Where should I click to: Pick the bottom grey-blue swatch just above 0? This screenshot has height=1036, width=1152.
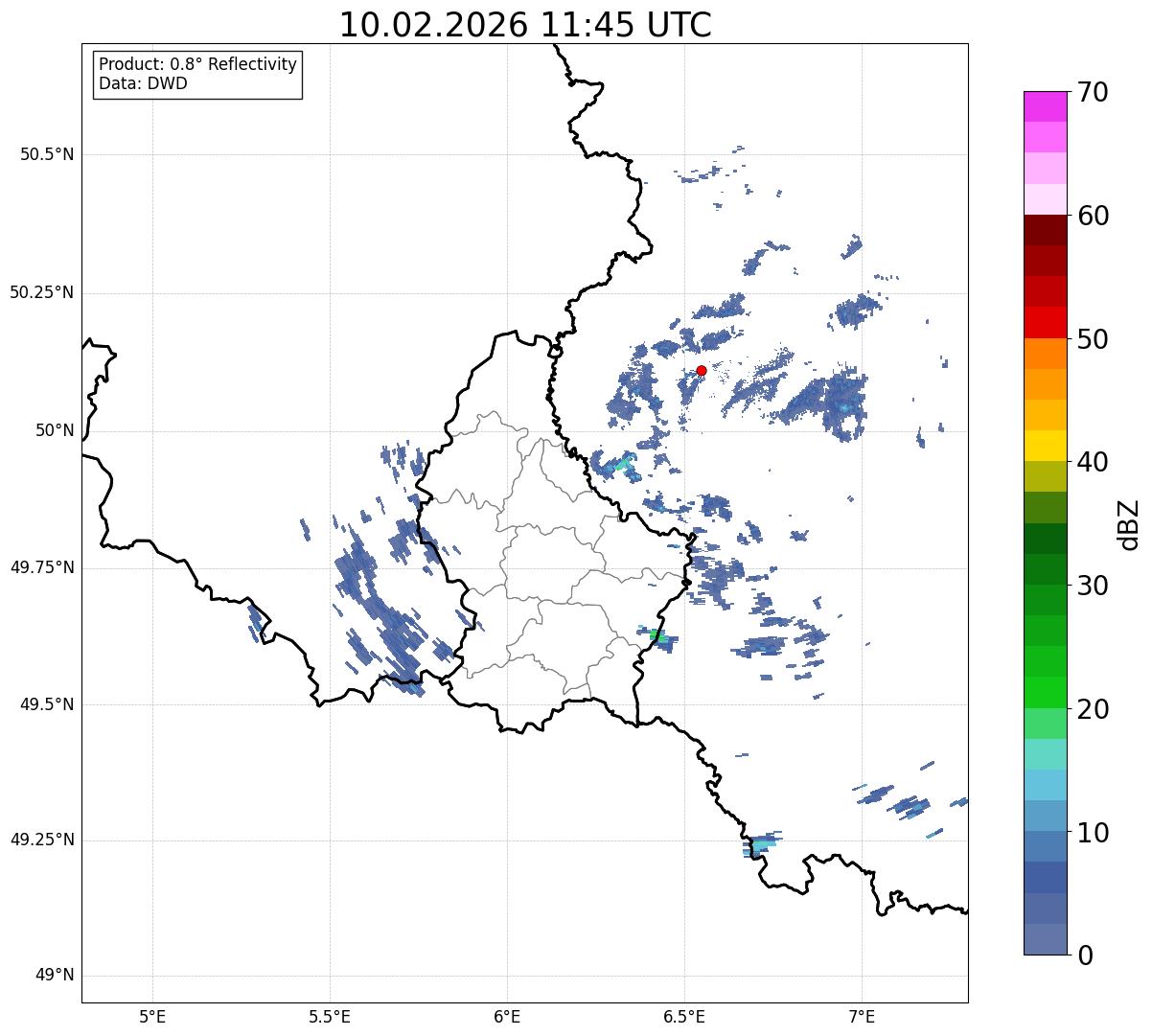point(1045,939)
